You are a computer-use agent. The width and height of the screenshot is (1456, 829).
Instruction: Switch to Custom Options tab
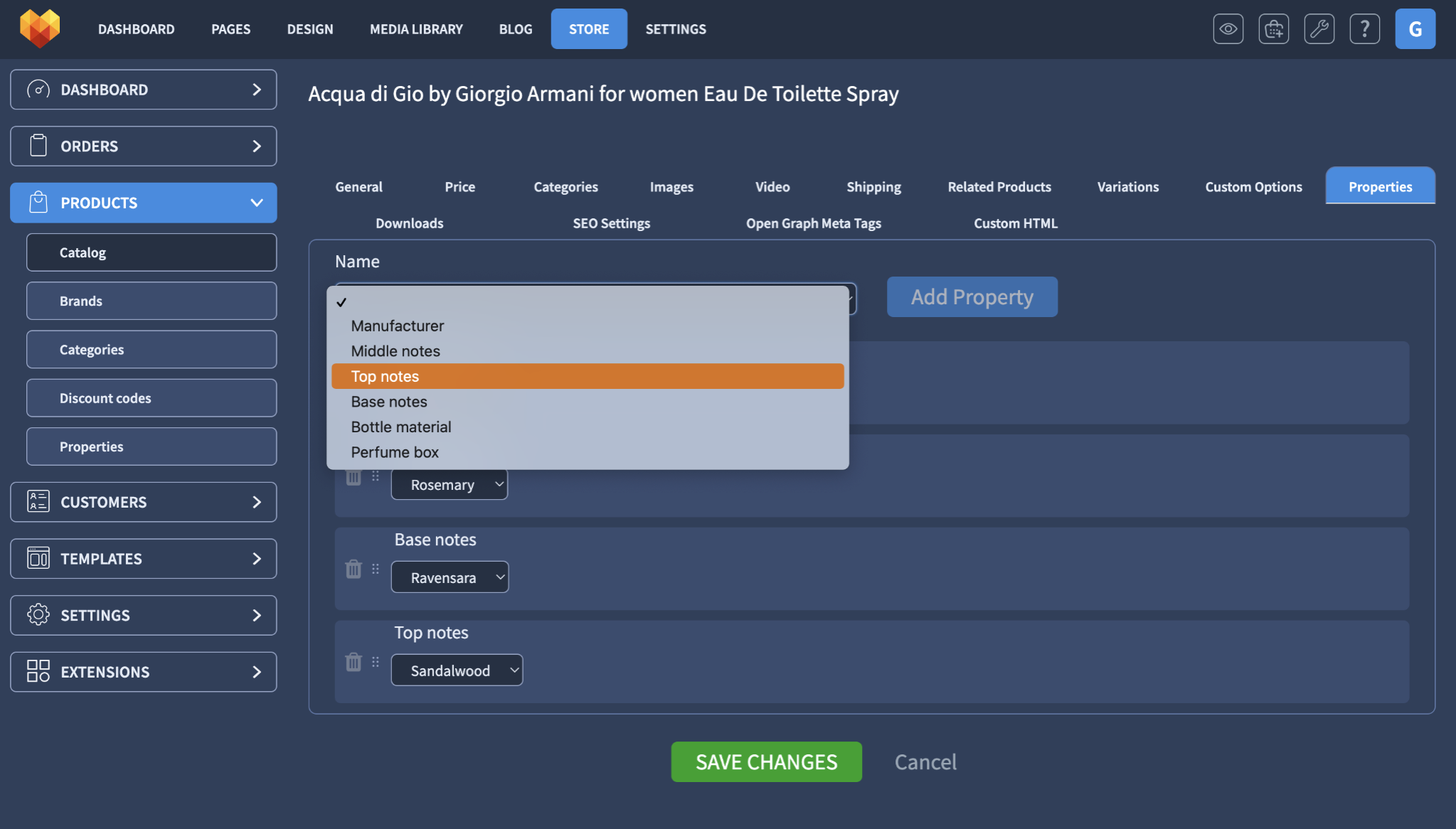tap(1253, 186)
